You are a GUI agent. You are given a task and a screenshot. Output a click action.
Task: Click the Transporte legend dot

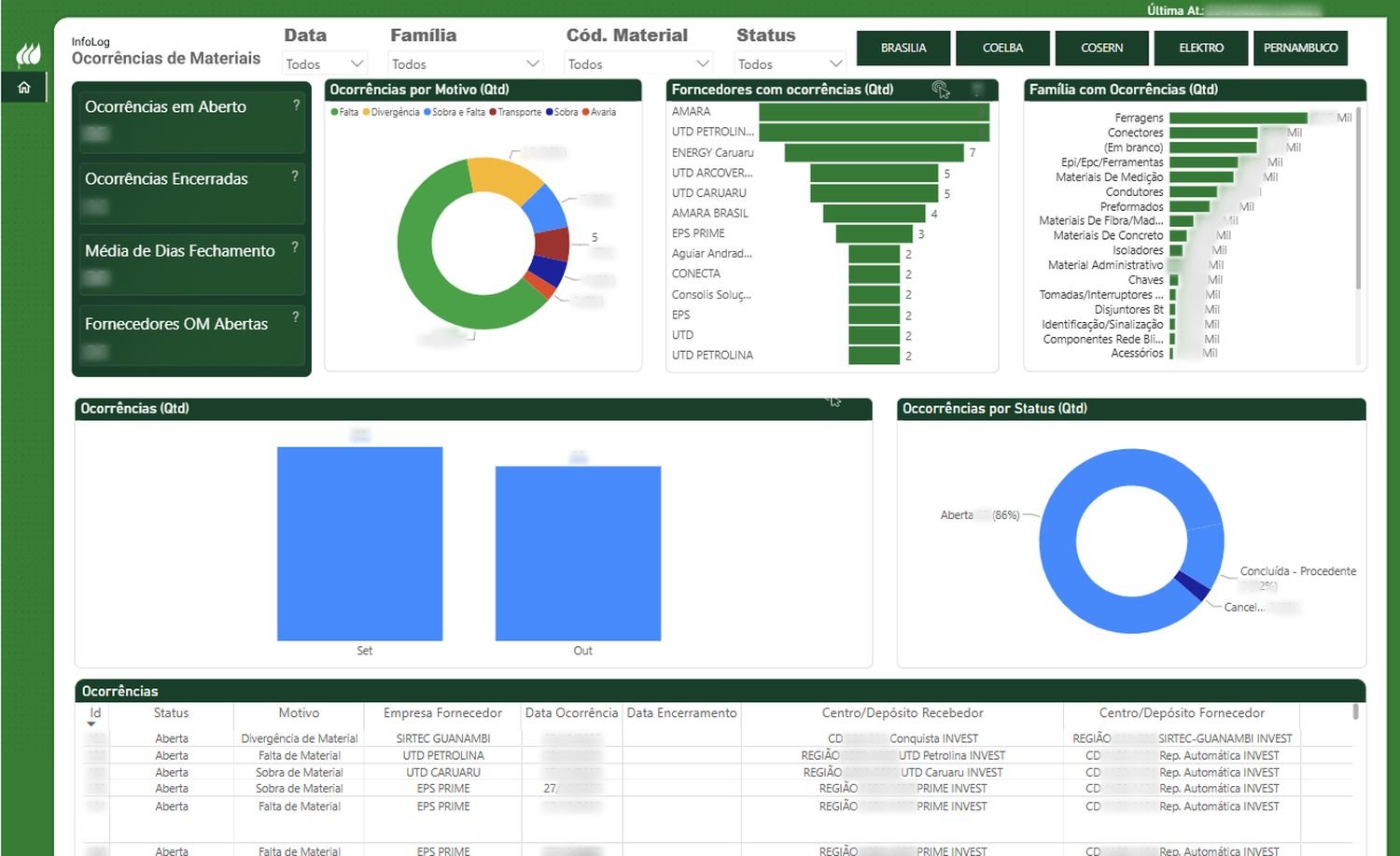click(x=493, y=112)
